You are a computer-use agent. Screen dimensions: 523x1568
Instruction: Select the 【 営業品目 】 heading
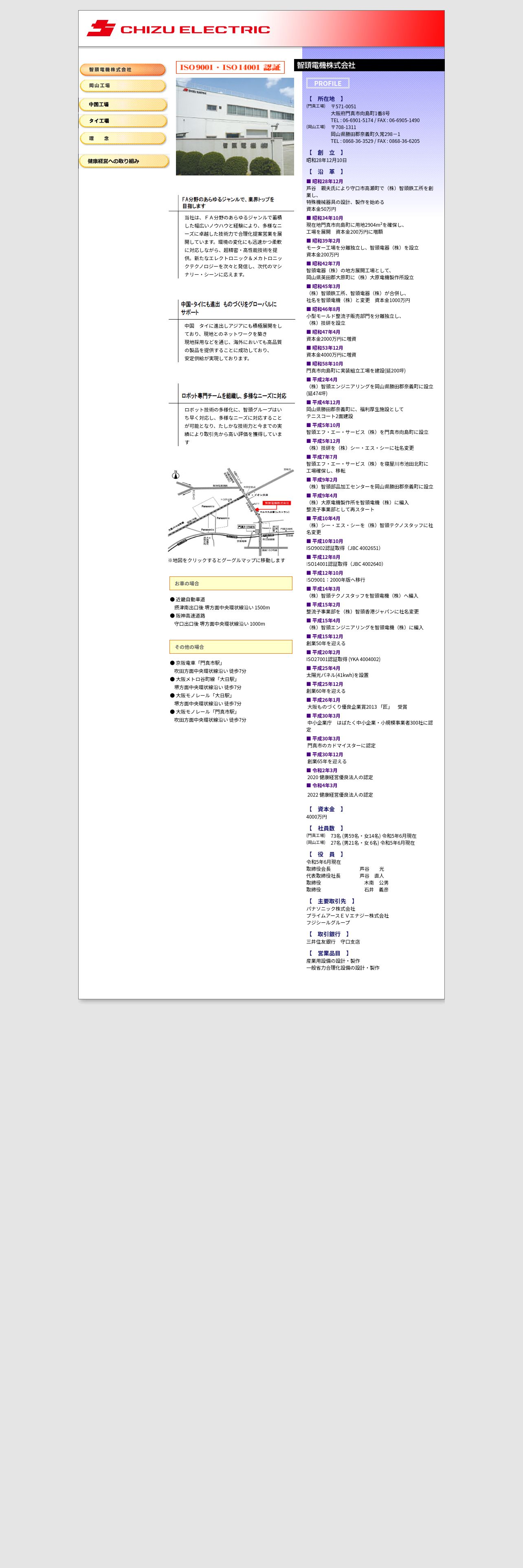tap(329, 954)
